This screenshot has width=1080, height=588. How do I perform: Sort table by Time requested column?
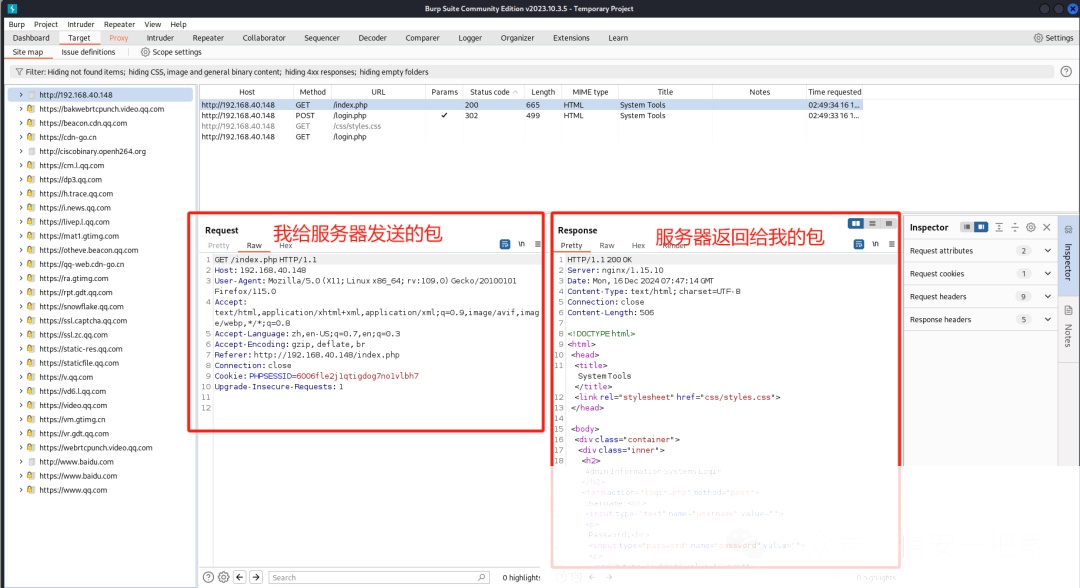click(834, 92)
